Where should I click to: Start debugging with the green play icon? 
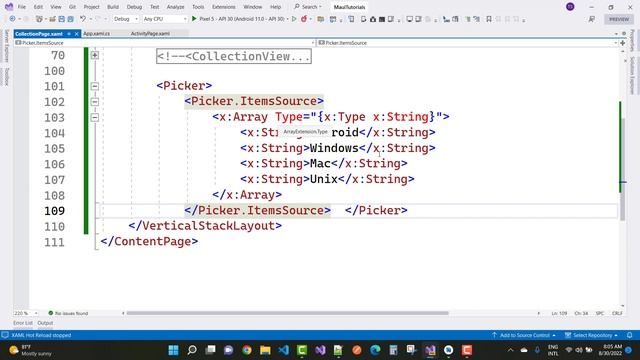point(194,19)
